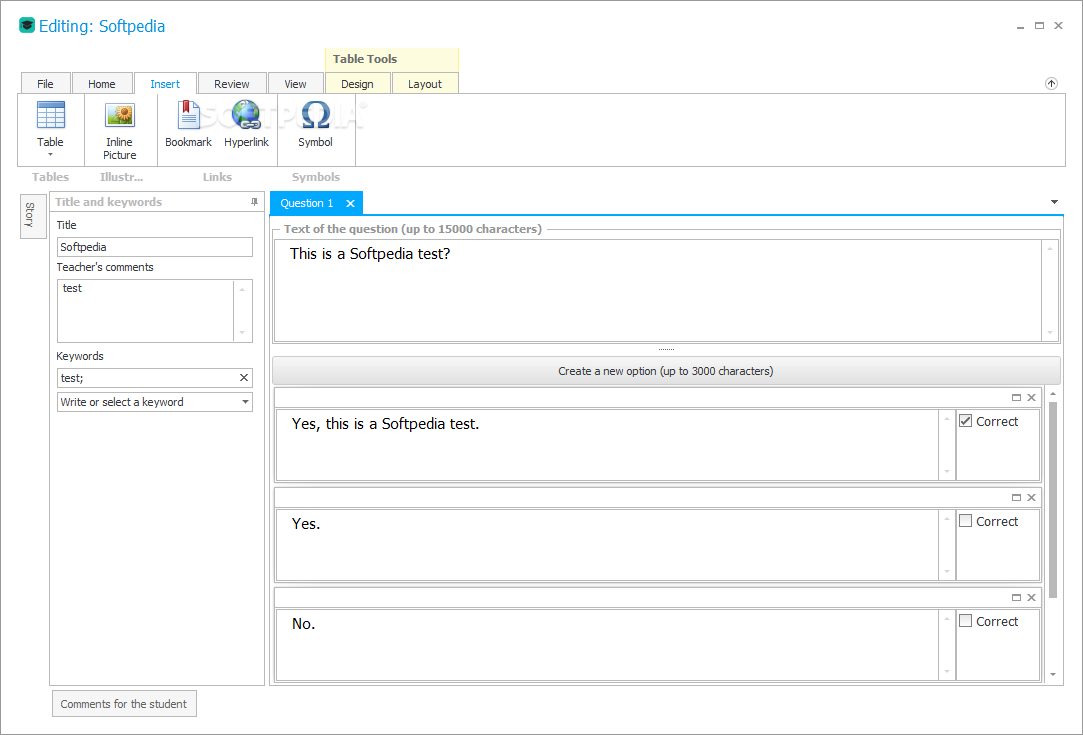Click the Title input field containing Softpedia
1083x735 pixels.
[155, 247]
